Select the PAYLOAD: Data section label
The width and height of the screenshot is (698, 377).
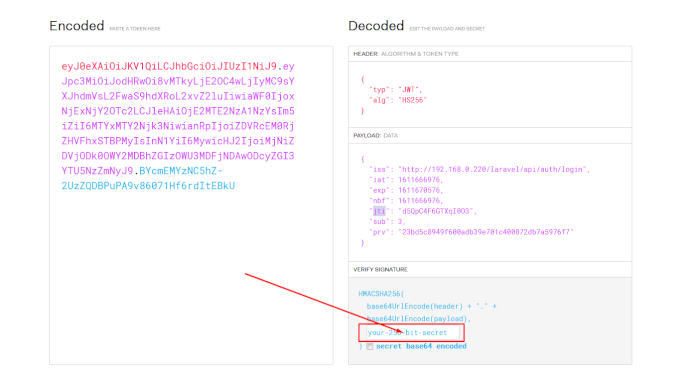(375, 136)
